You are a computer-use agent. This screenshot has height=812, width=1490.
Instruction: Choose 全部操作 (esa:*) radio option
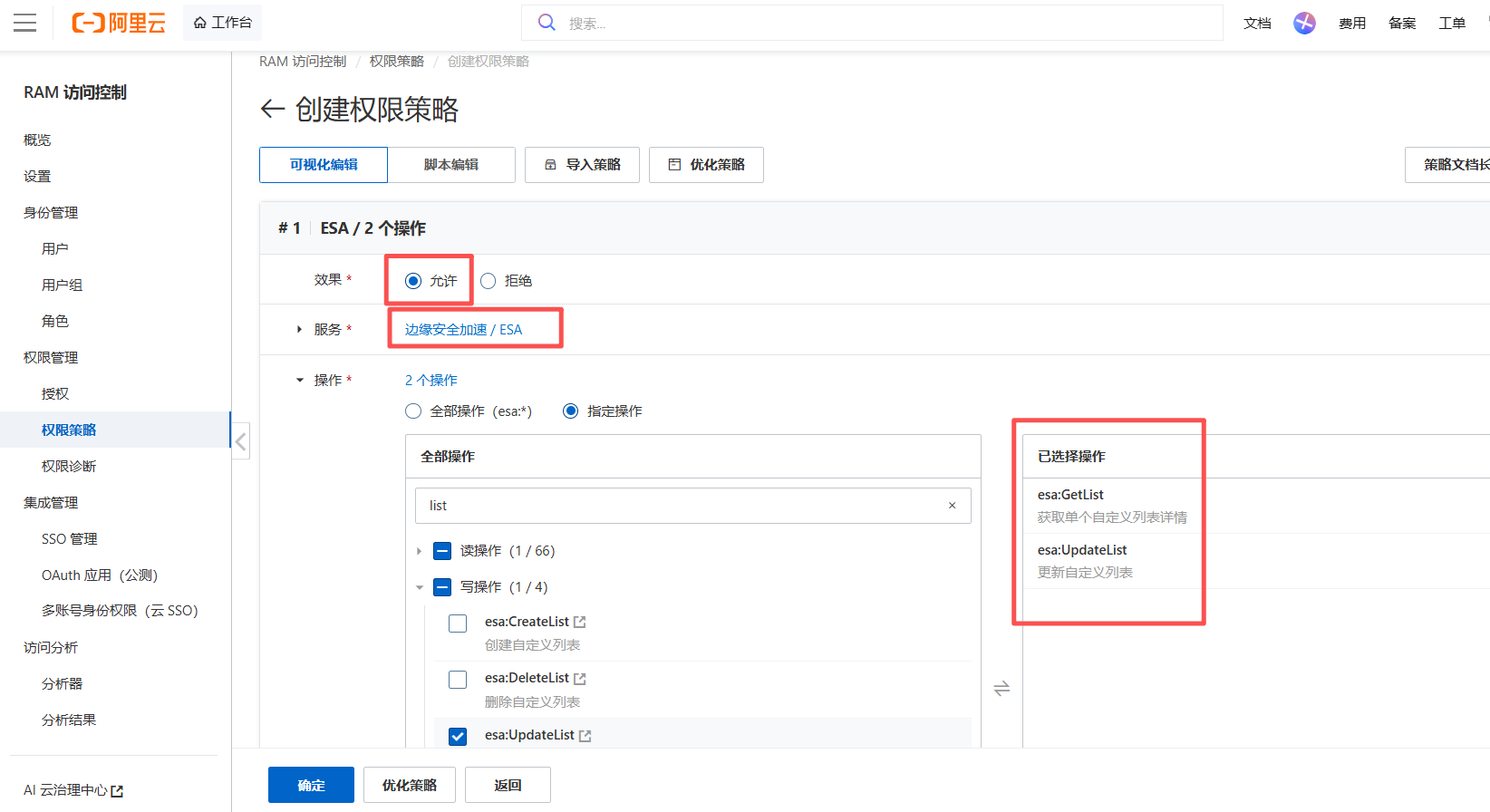[413, 411]
